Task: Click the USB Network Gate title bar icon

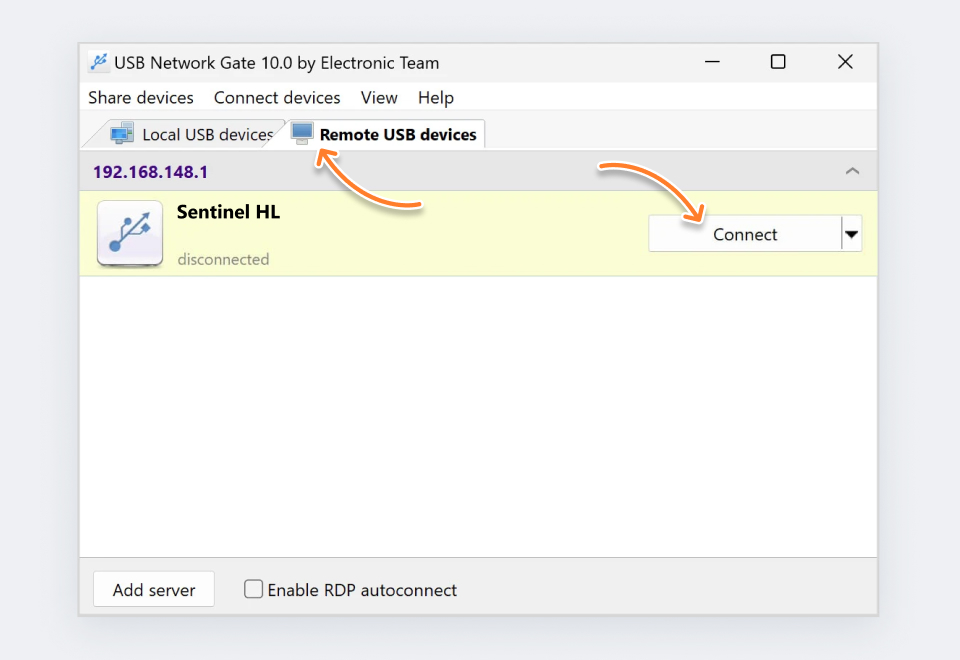Action: pyautogui.click(x=98, y=61)
